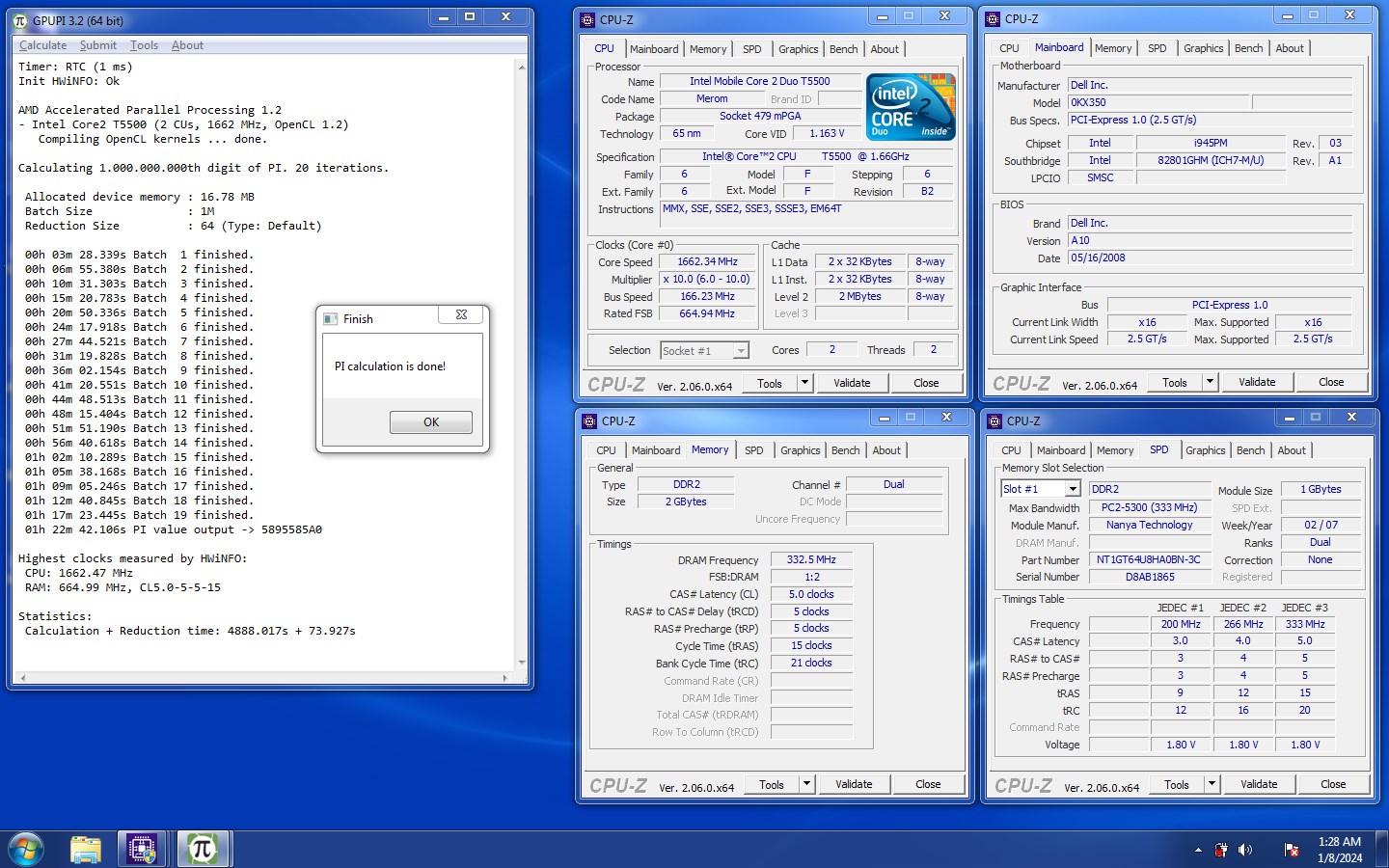Click Close button in Mainboard window
The image size is (1389, 868).
pyautogui.click(x=1331, y=382)
